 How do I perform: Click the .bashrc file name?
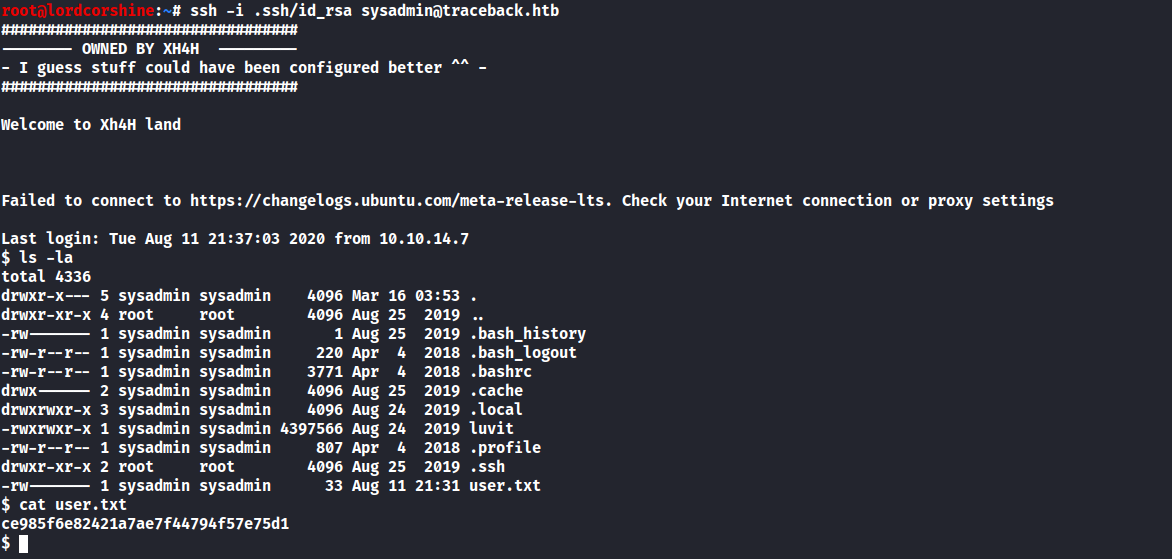point(500,372)
